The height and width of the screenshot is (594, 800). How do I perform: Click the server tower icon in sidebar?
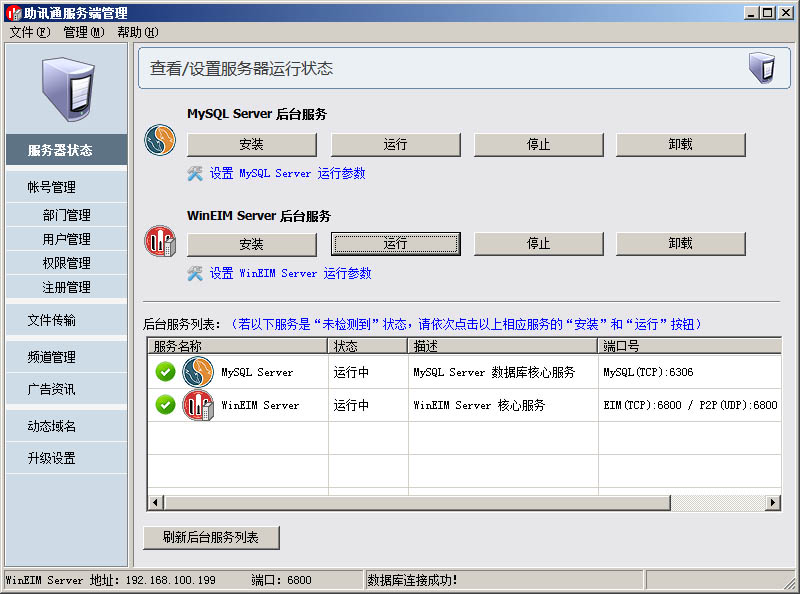pos(67,90)
